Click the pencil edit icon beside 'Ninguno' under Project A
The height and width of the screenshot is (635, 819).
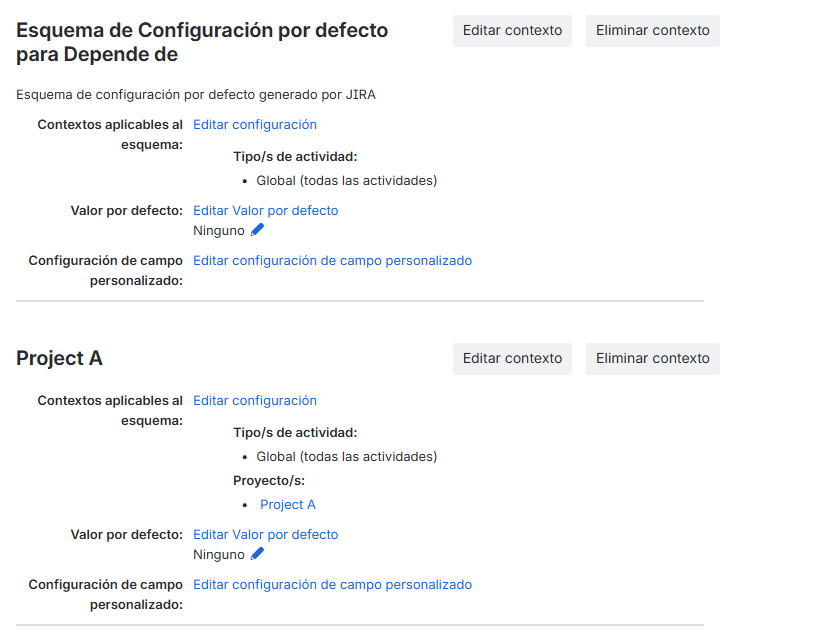257,554
